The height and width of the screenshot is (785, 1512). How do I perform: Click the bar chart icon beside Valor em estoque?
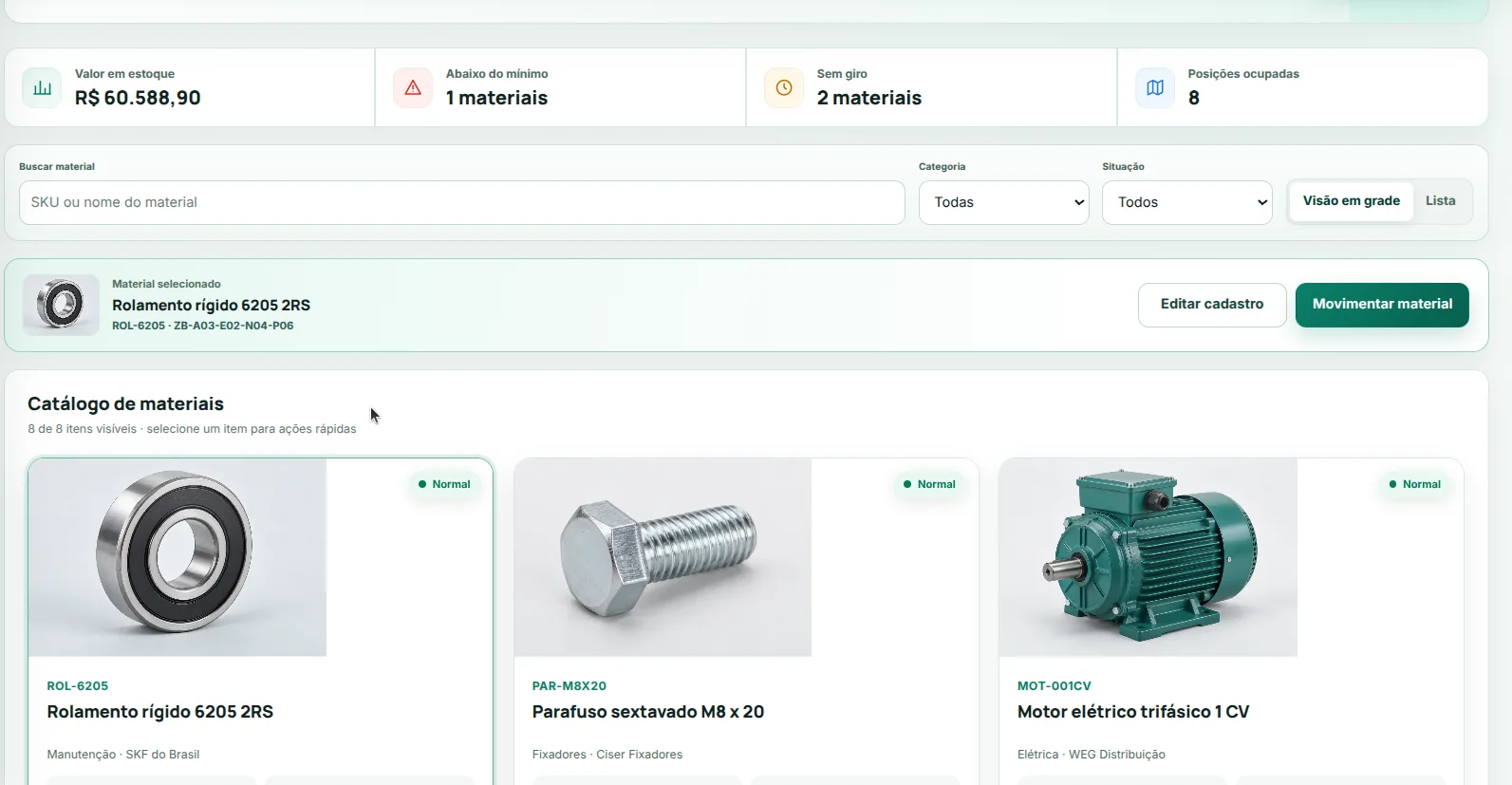coord(43,88)
